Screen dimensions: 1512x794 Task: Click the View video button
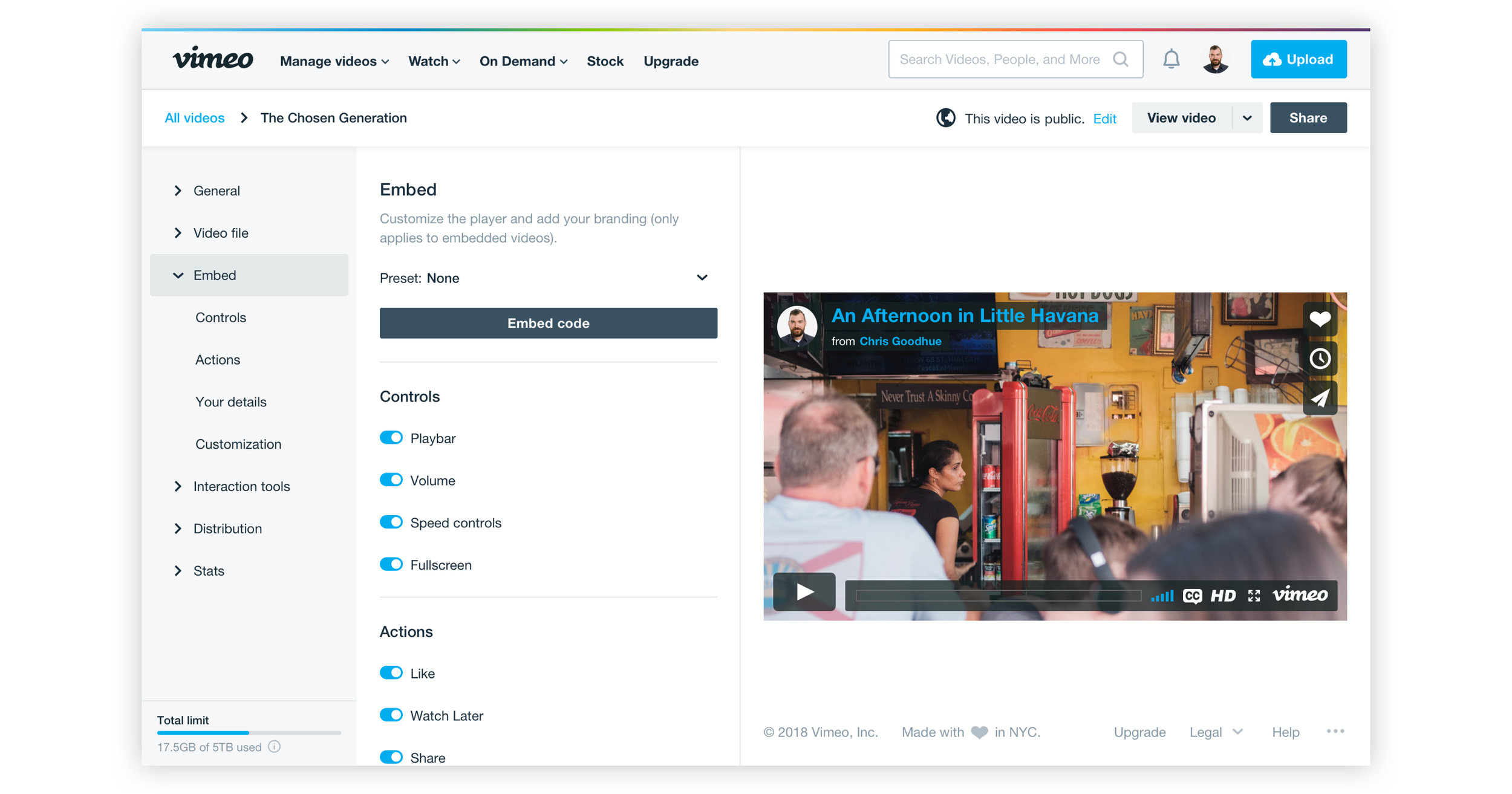(x=1181, y=118)
